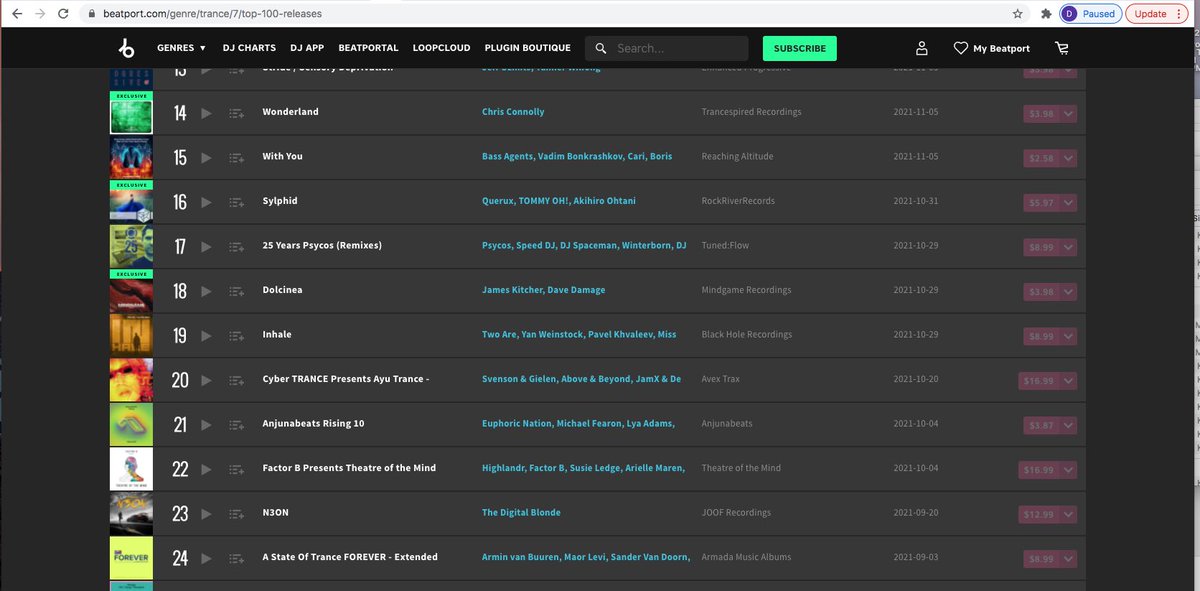Go to BEATPORTAL
Image resolution: width=1200 pixels, height=591 pixels.
pos(368,48)
